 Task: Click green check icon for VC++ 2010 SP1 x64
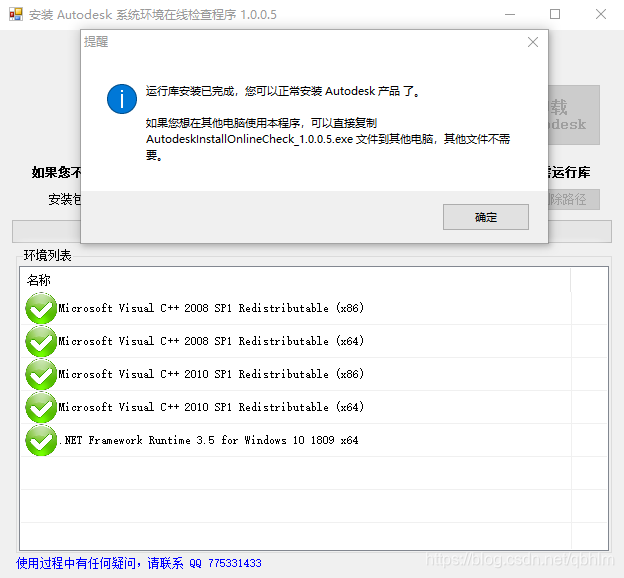point(41,407)
